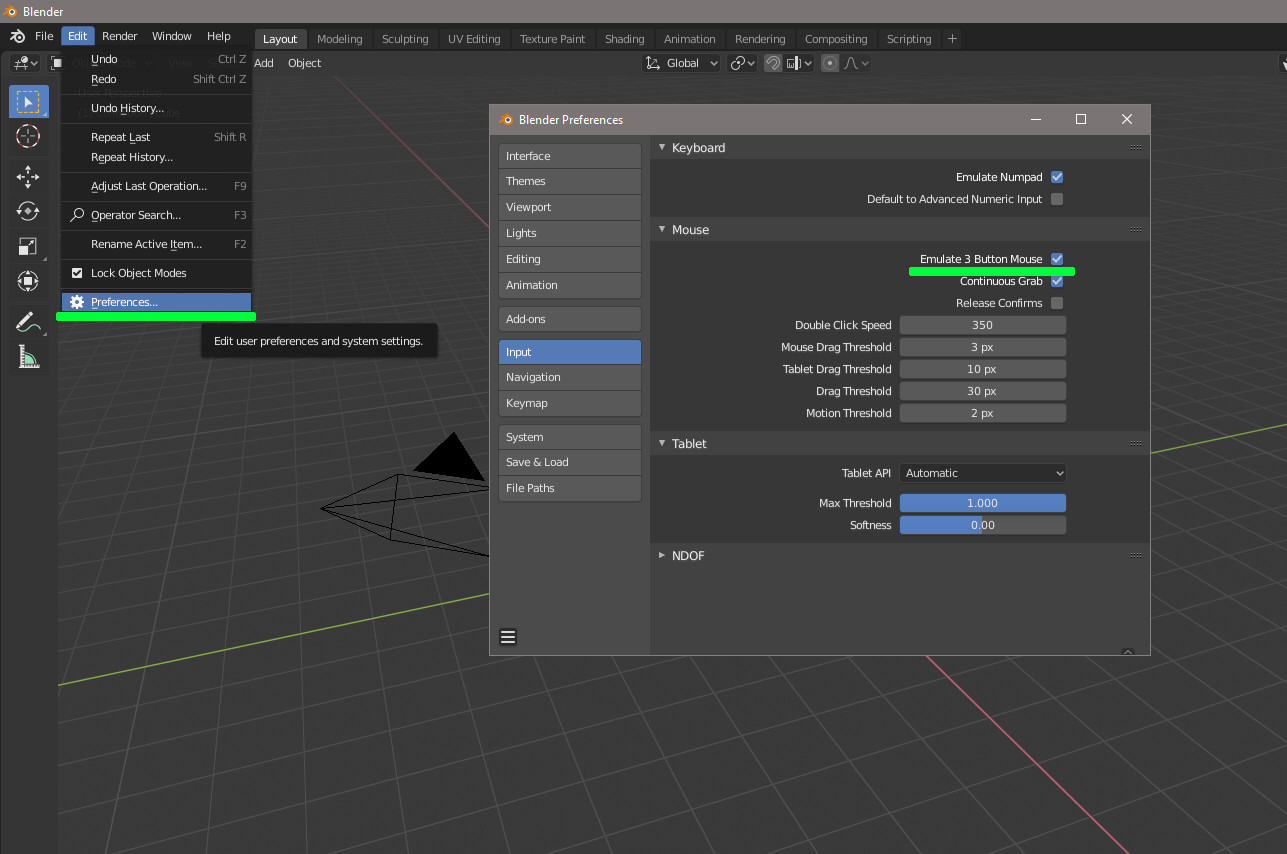Toggle Continuous Grab checkbox
1287x854 pixels.
point(1057,281)
